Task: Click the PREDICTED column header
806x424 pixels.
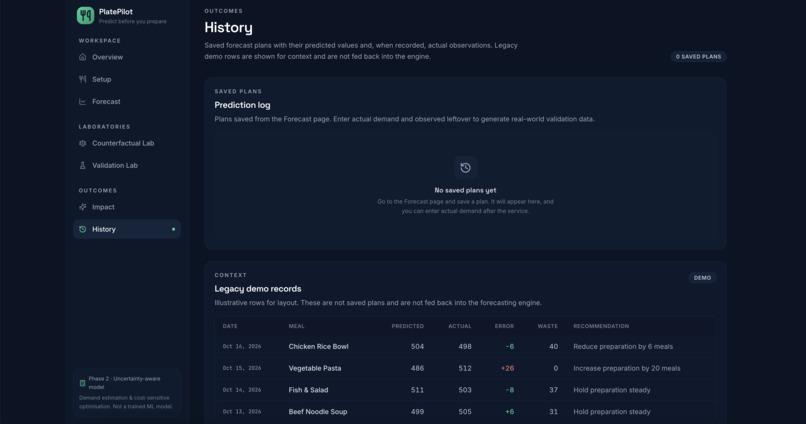Action: click(x=408, y=326)
